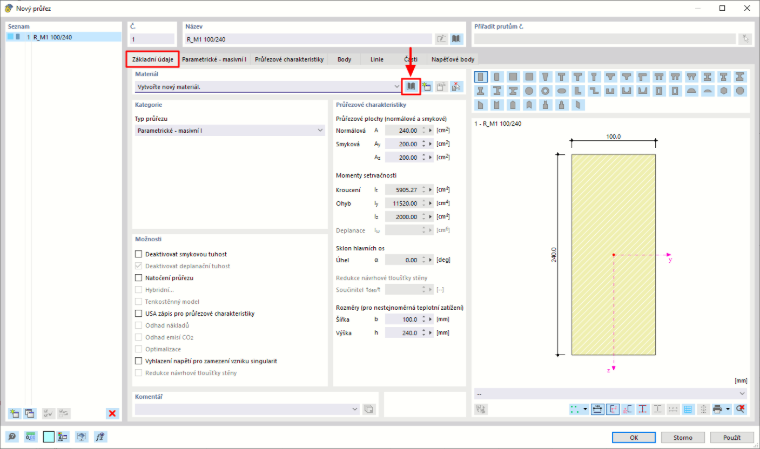Screen dimensions: 760x449
Task: Enable Deaktivovat smykovou tuhost checkbox
Action: (x=139, y=254)
